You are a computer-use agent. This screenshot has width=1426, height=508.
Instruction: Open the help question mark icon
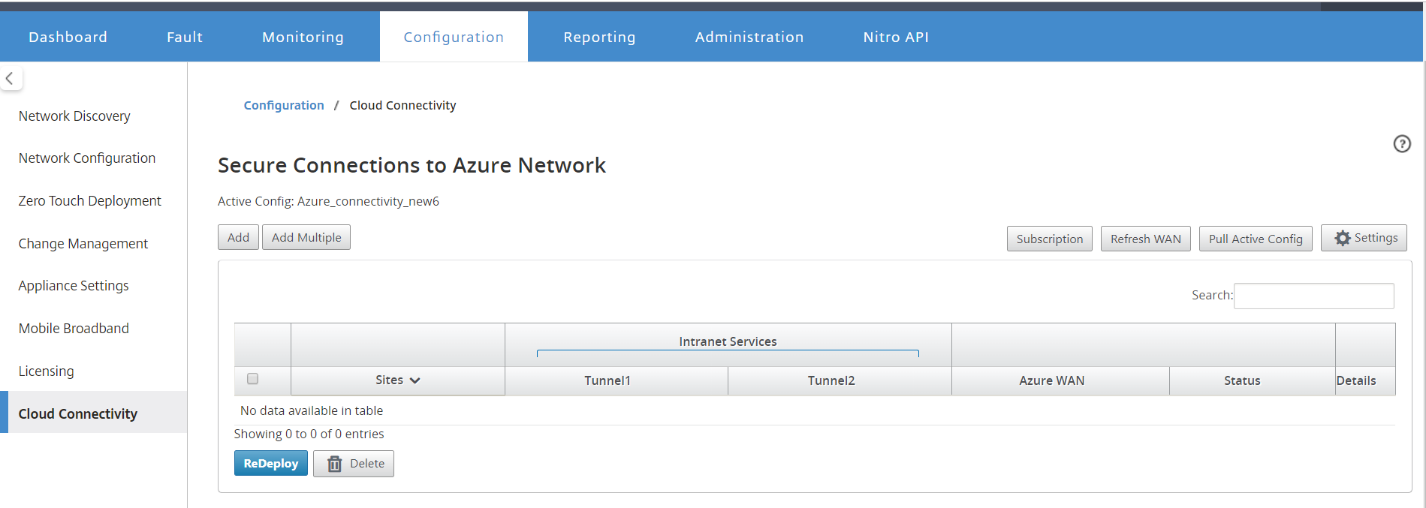[1401, 144]
